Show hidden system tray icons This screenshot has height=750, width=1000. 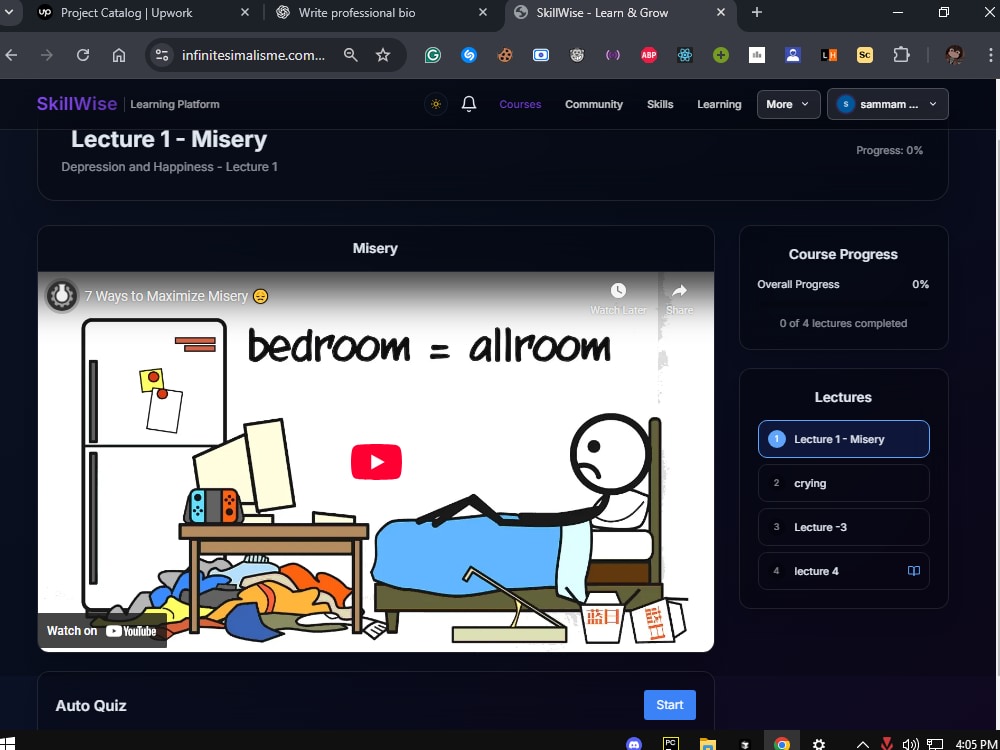(862, 744)
